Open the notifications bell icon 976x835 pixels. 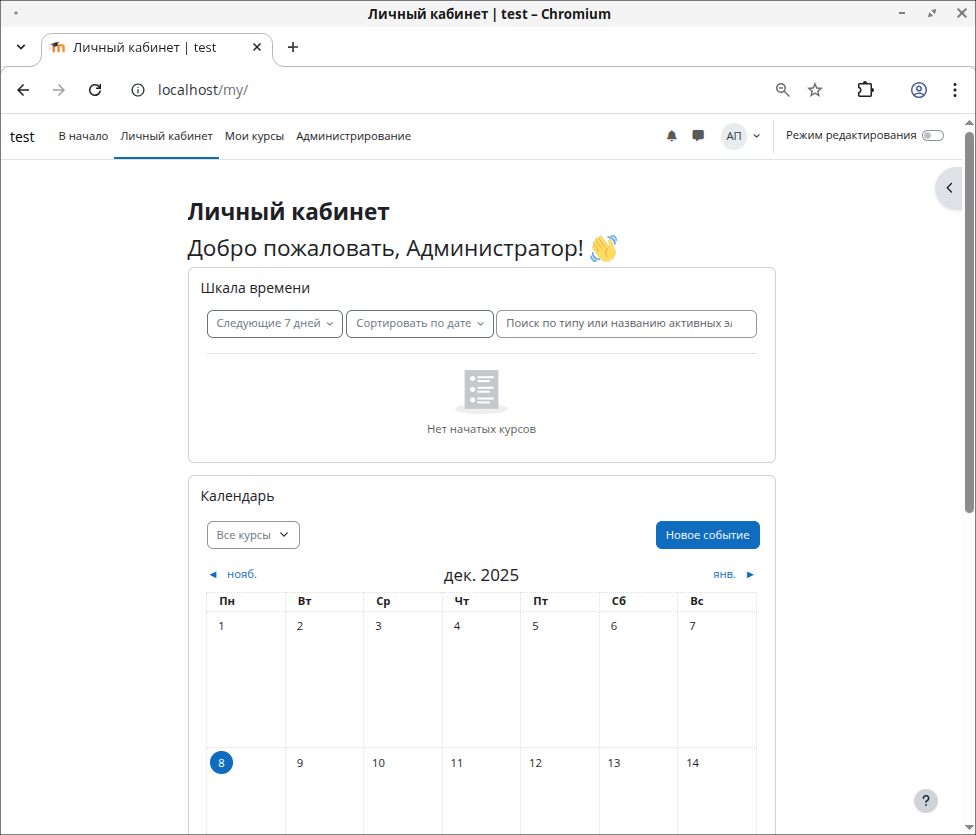pyautogui.click(x=671, y=136)
